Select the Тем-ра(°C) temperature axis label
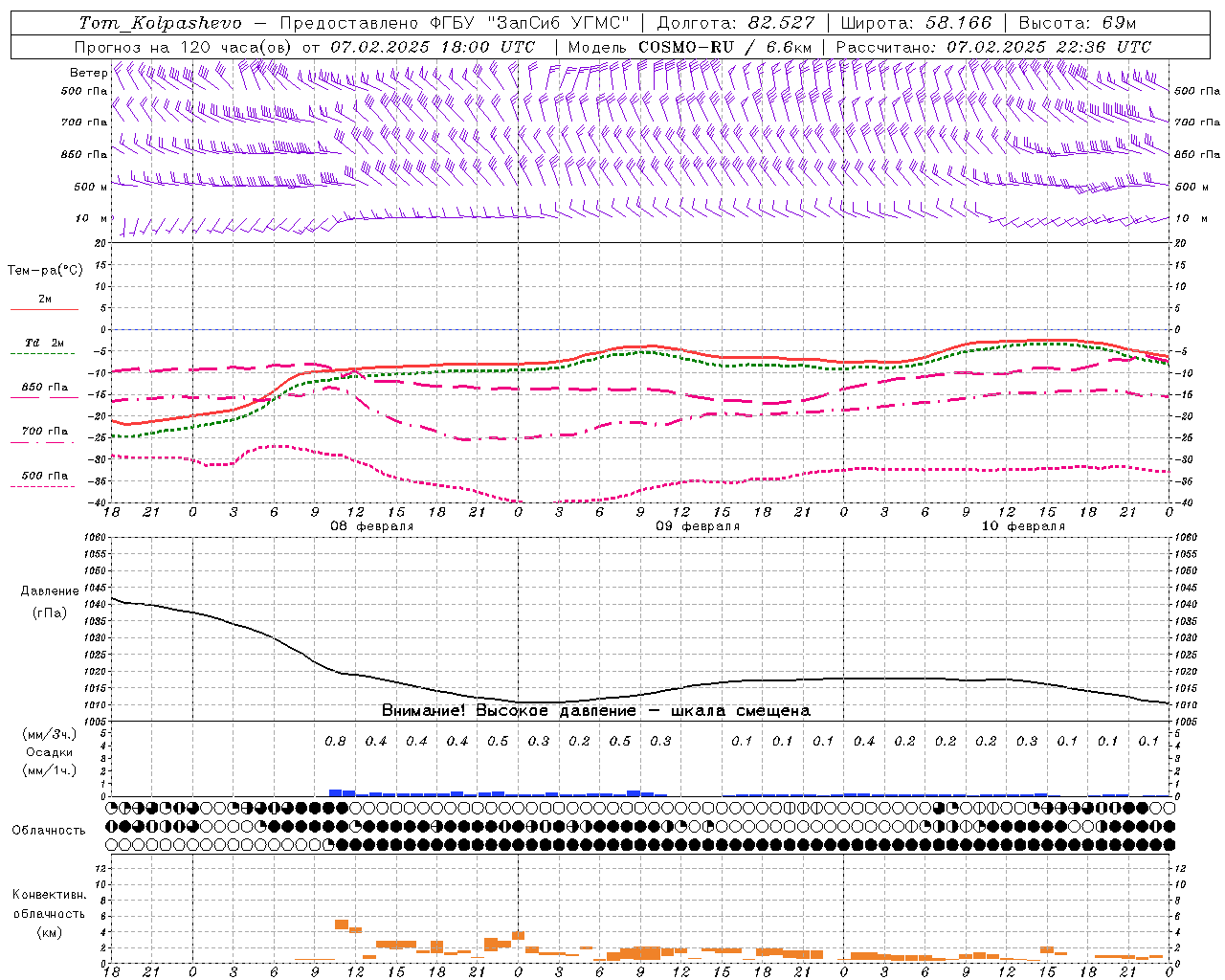 (45, 271)
